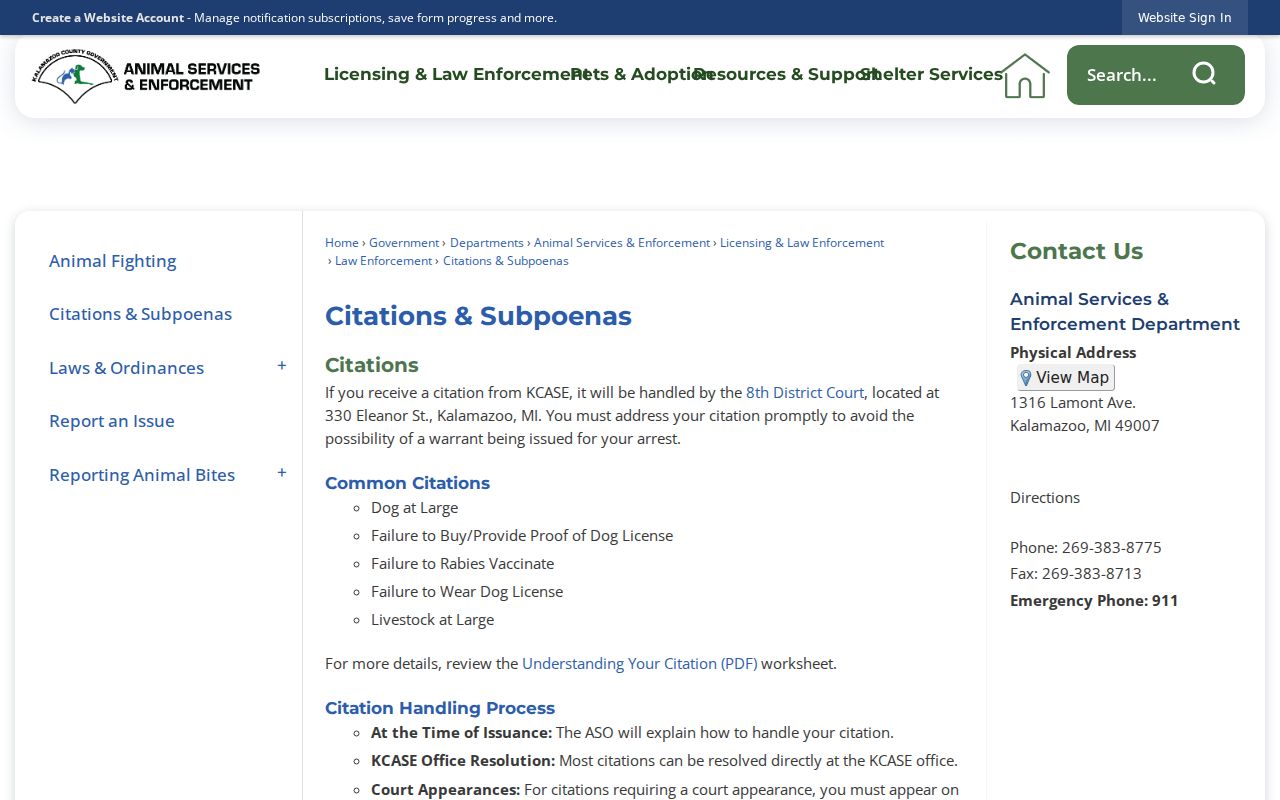Click Animal Services & Enforcement Department heading
The width and height of the screenshot is (1280, 800).
pos(1125,311)
